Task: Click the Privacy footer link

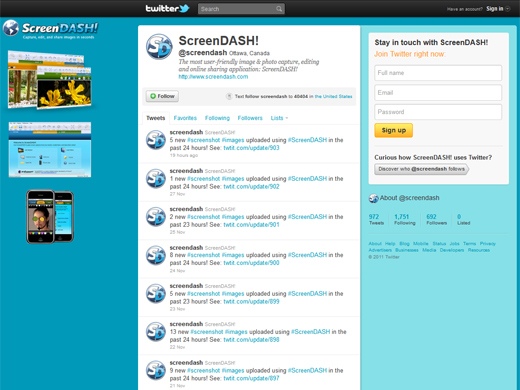Action: (x=488, y=244)
